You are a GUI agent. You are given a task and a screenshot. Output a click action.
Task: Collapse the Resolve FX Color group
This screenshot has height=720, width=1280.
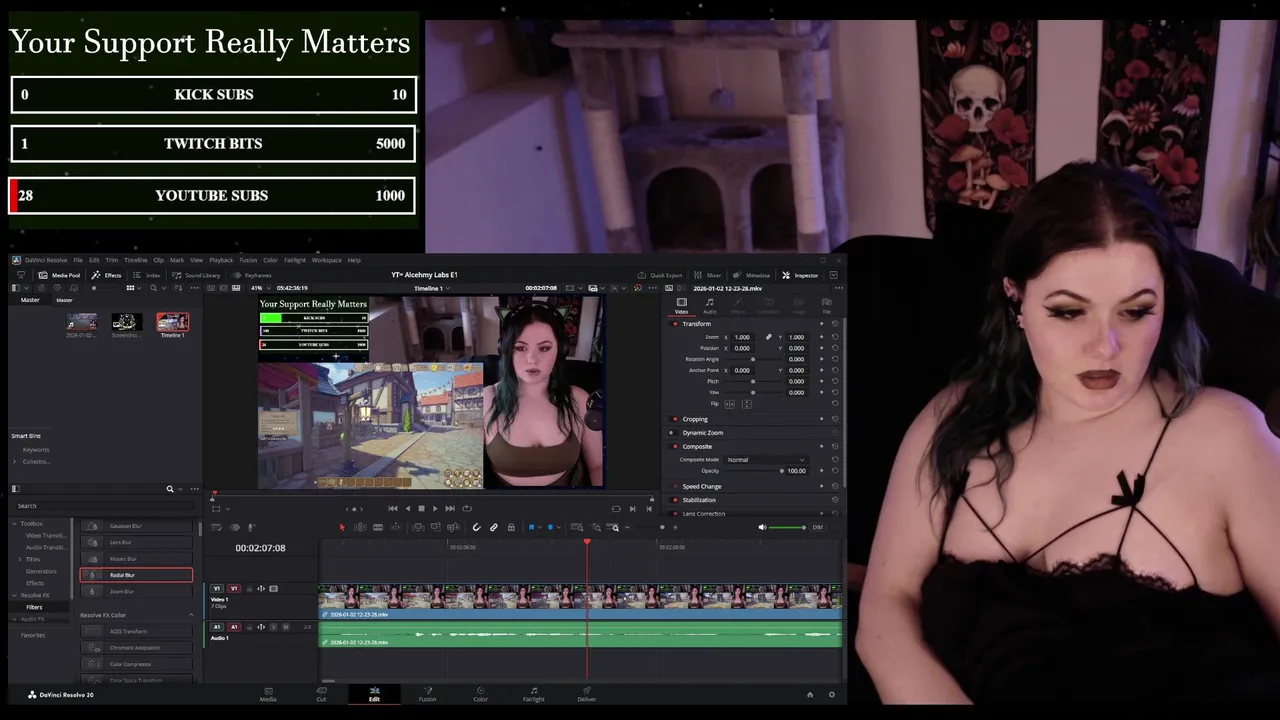[191, 615]
